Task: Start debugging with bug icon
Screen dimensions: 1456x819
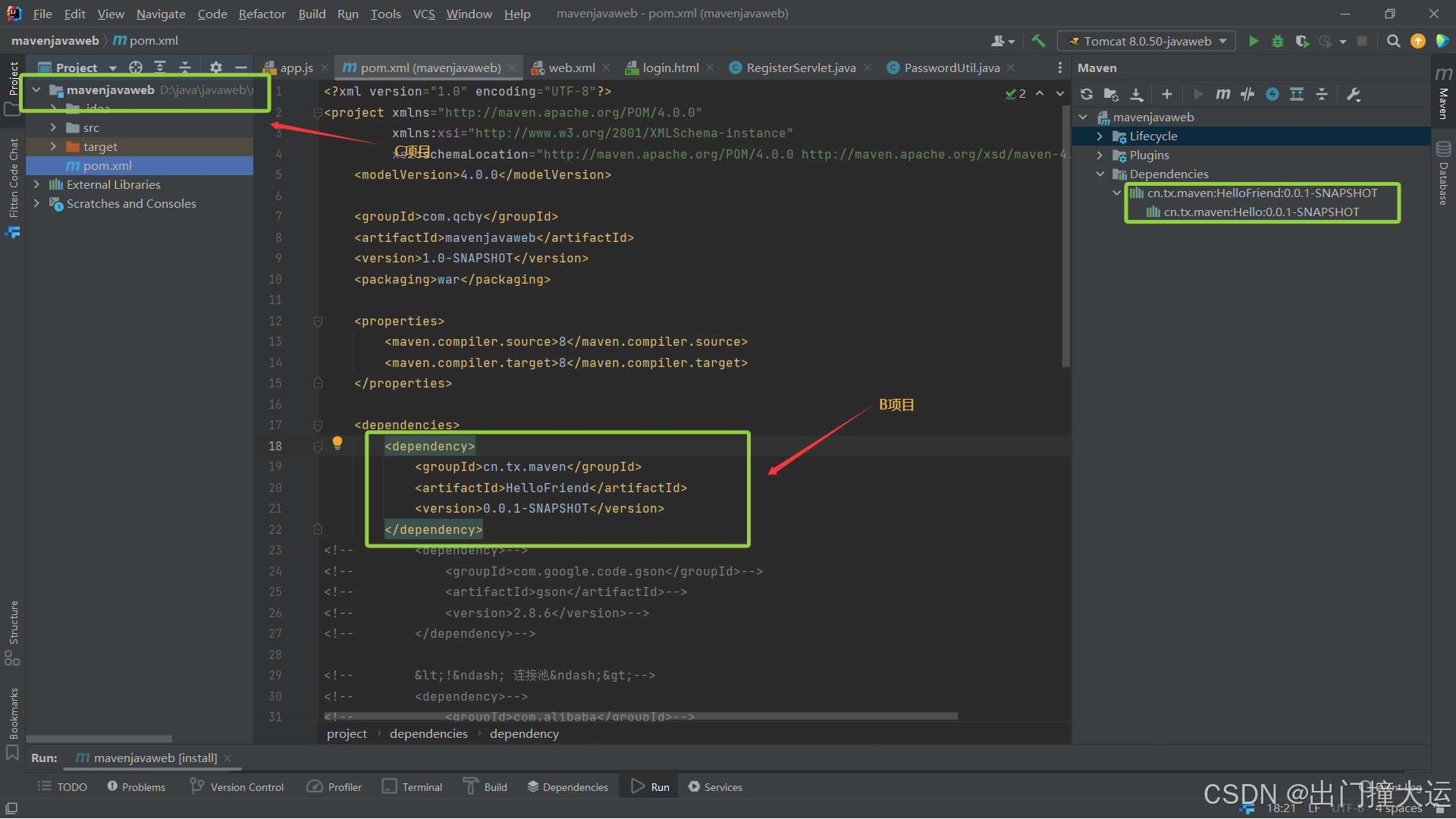Action: (1278, 41)
